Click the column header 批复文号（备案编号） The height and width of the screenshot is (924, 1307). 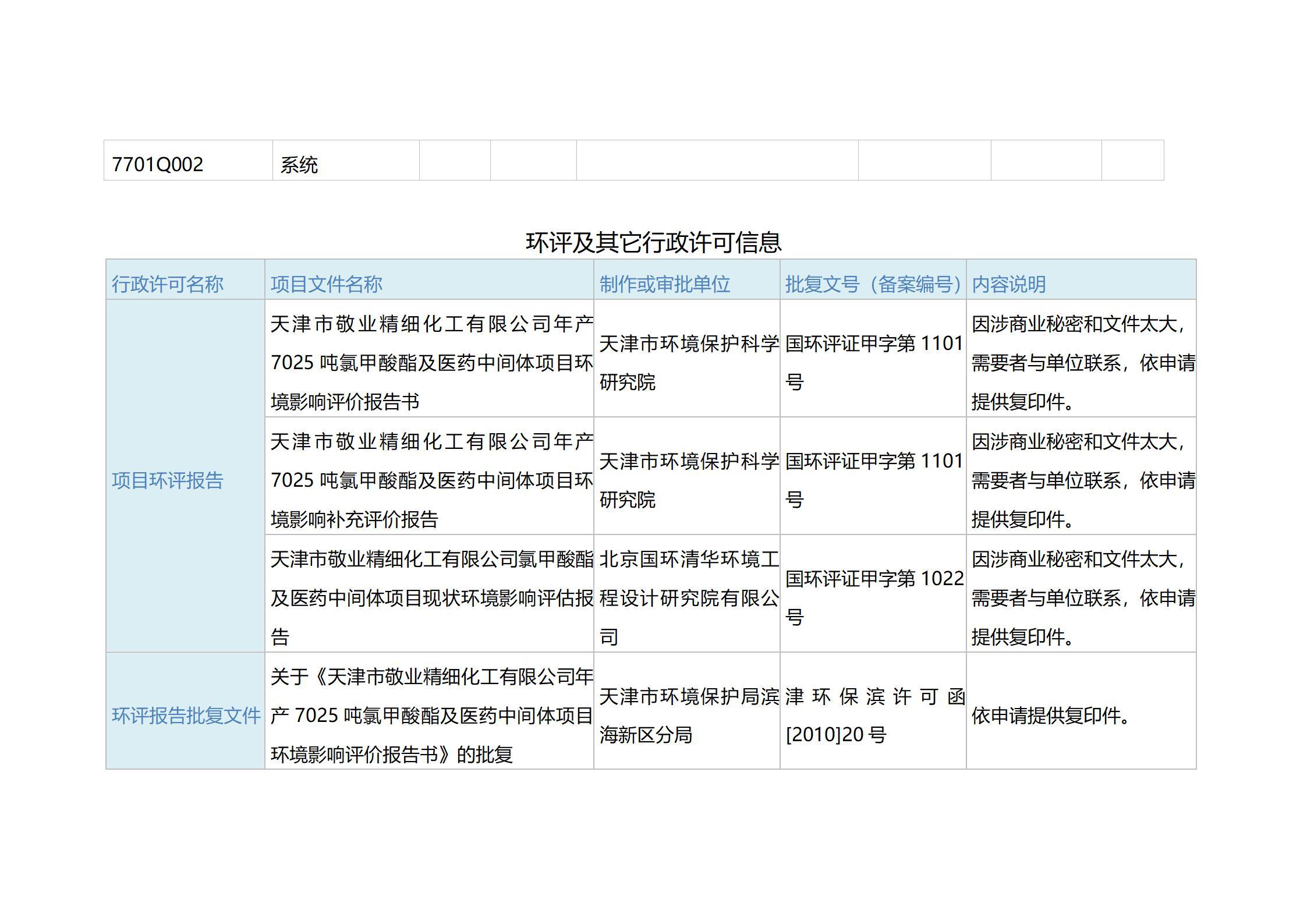pyautogui.click(x=873, y=284)
